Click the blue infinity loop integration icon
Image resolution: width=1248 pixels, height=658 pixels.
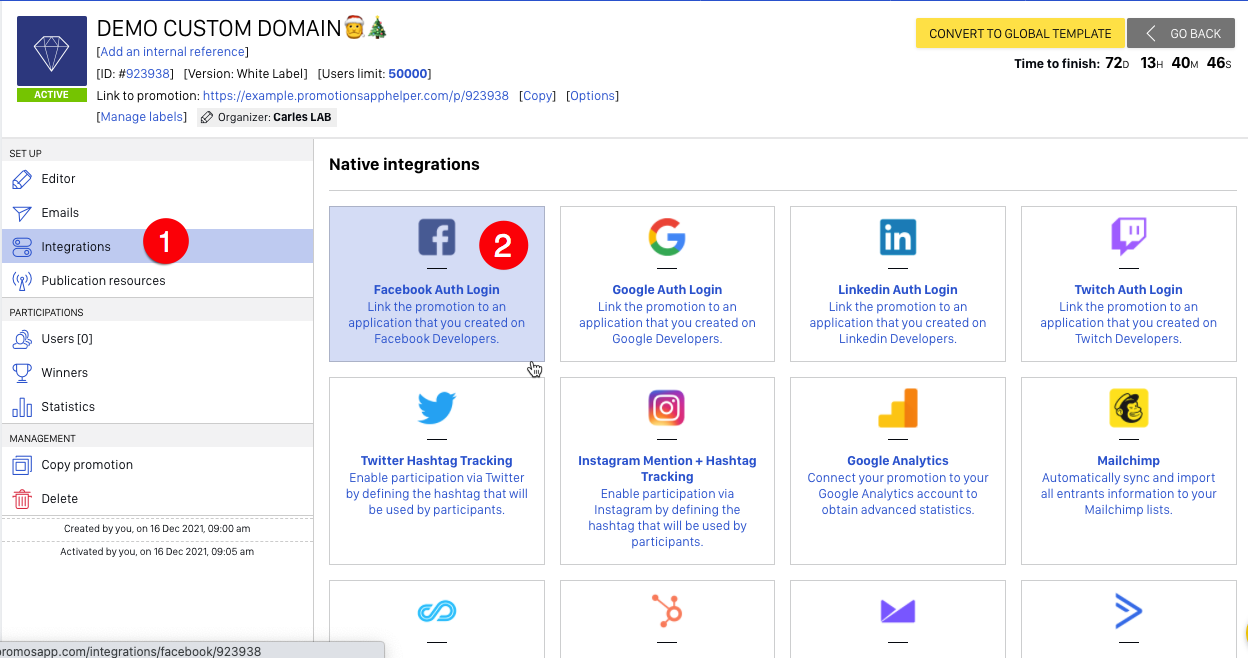click(437, 611)
